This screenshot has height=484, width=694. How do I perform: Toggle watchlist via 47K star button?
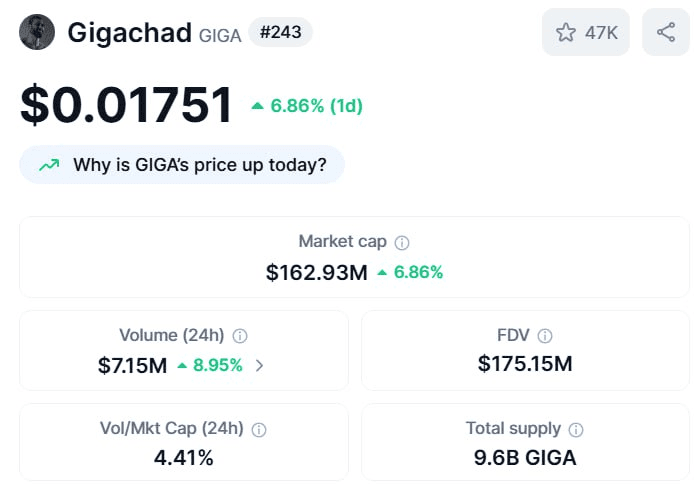[586, 32]
